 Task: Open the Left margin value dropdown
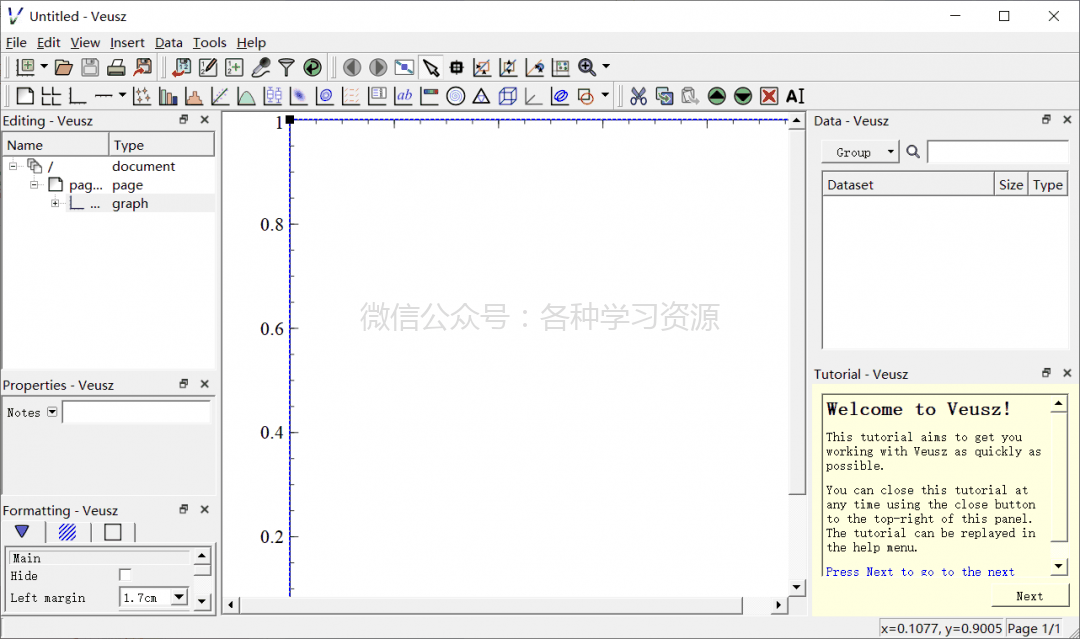(177, 597)
